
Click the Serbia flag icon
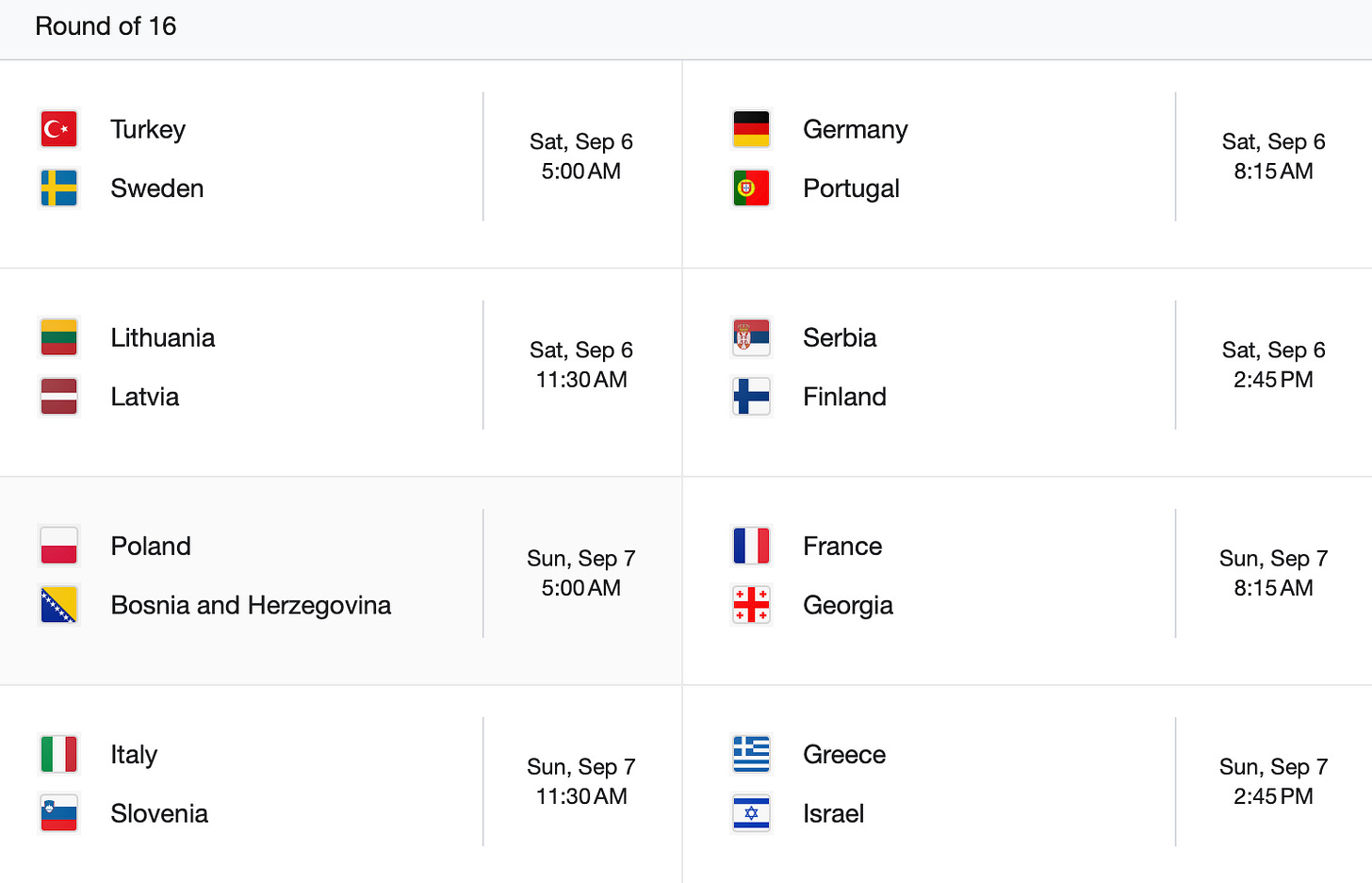[x=751, y=337]
